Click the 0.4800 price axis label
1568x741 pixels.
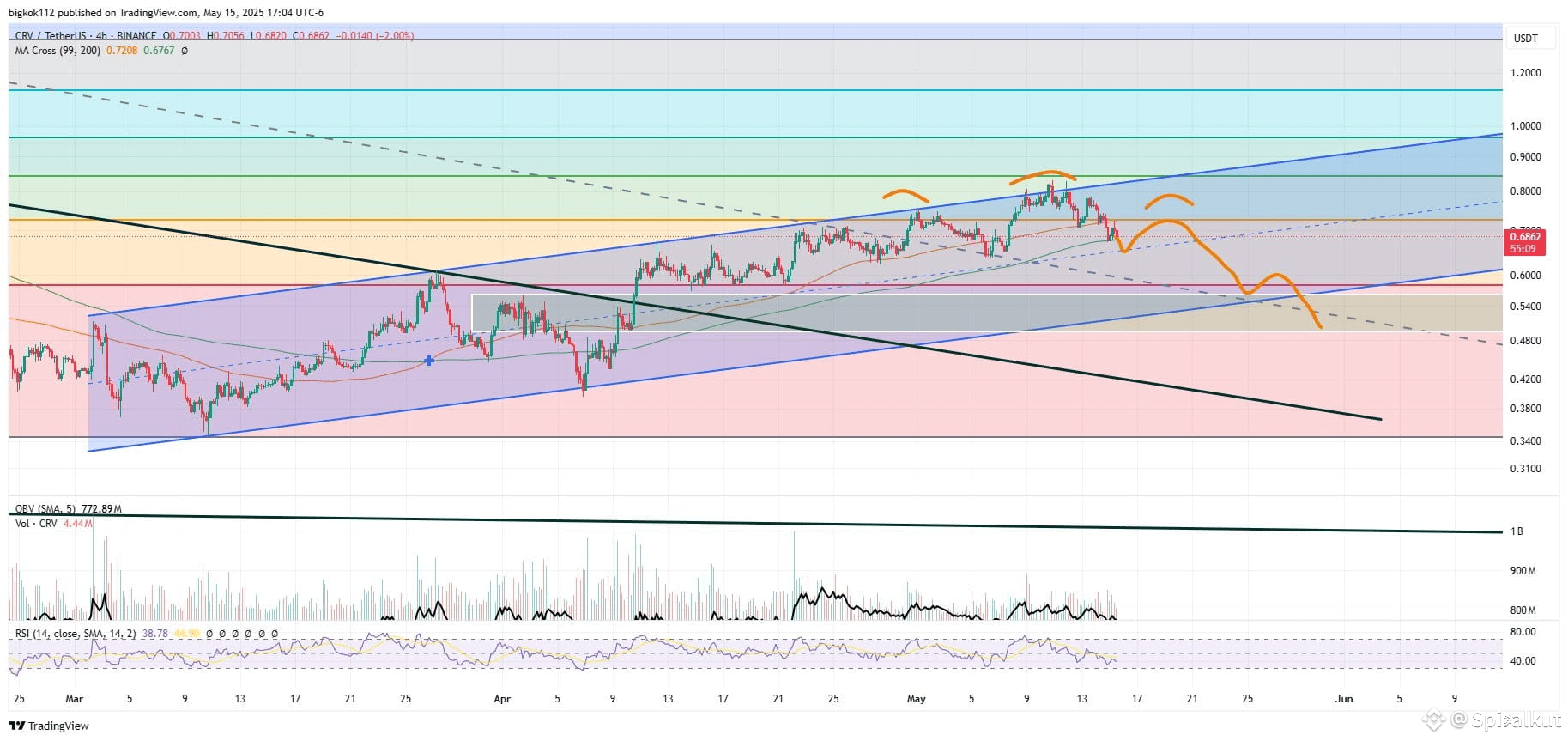click(1526, 341)
